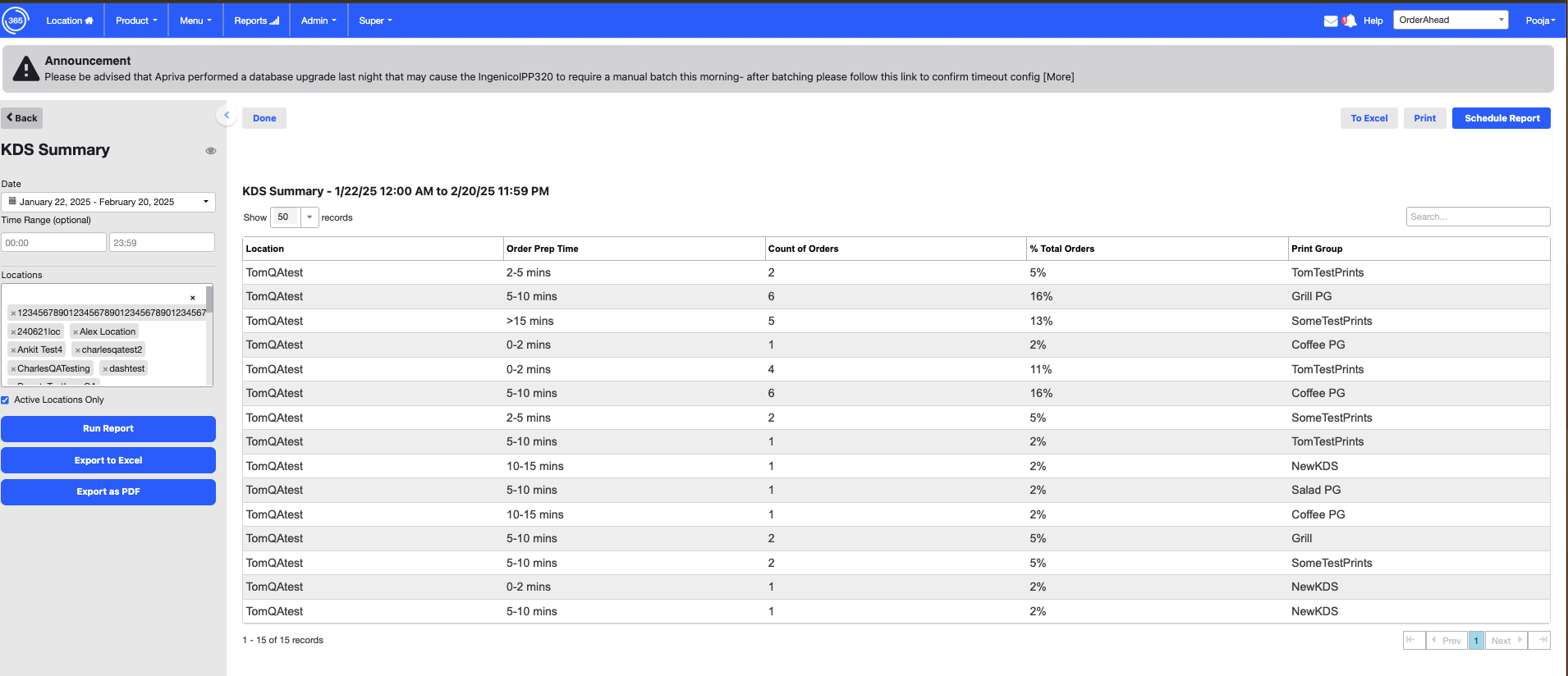Remove the Alex Location tag
The height and width of the screenshot is (676, 1568).
[x=76, y=332]
